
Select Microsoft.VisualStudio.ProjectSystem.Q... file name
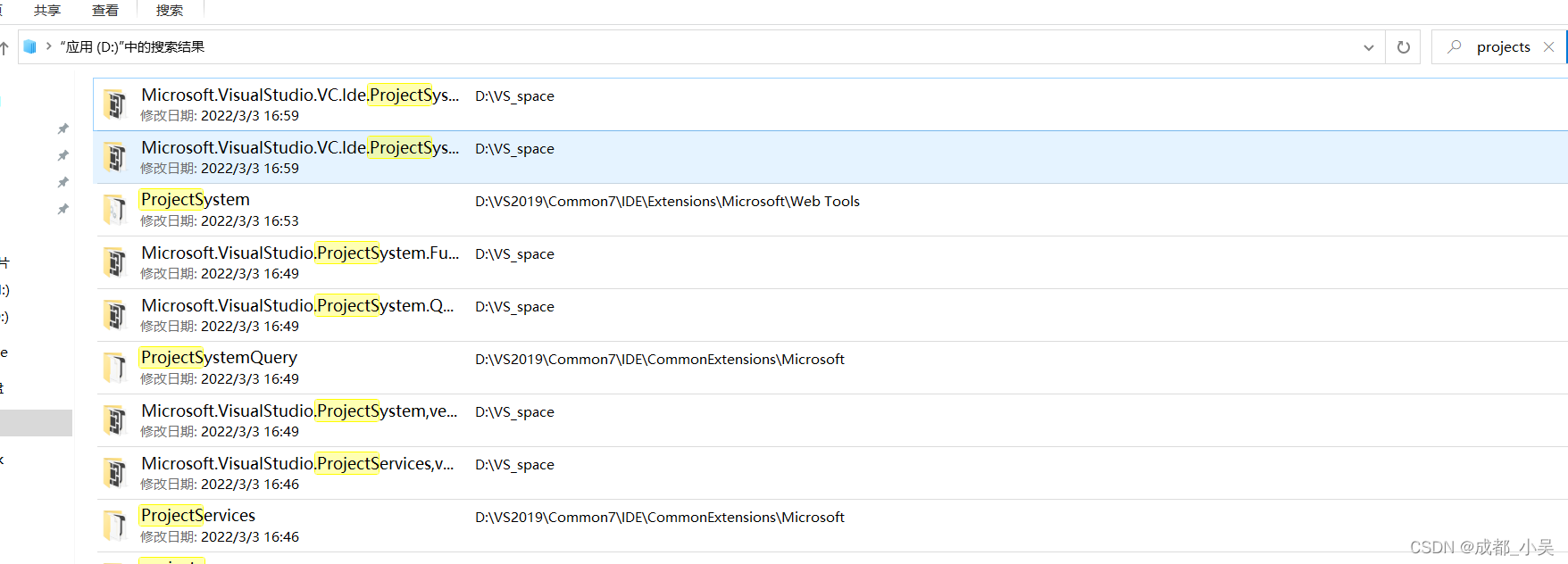(297, 305)
